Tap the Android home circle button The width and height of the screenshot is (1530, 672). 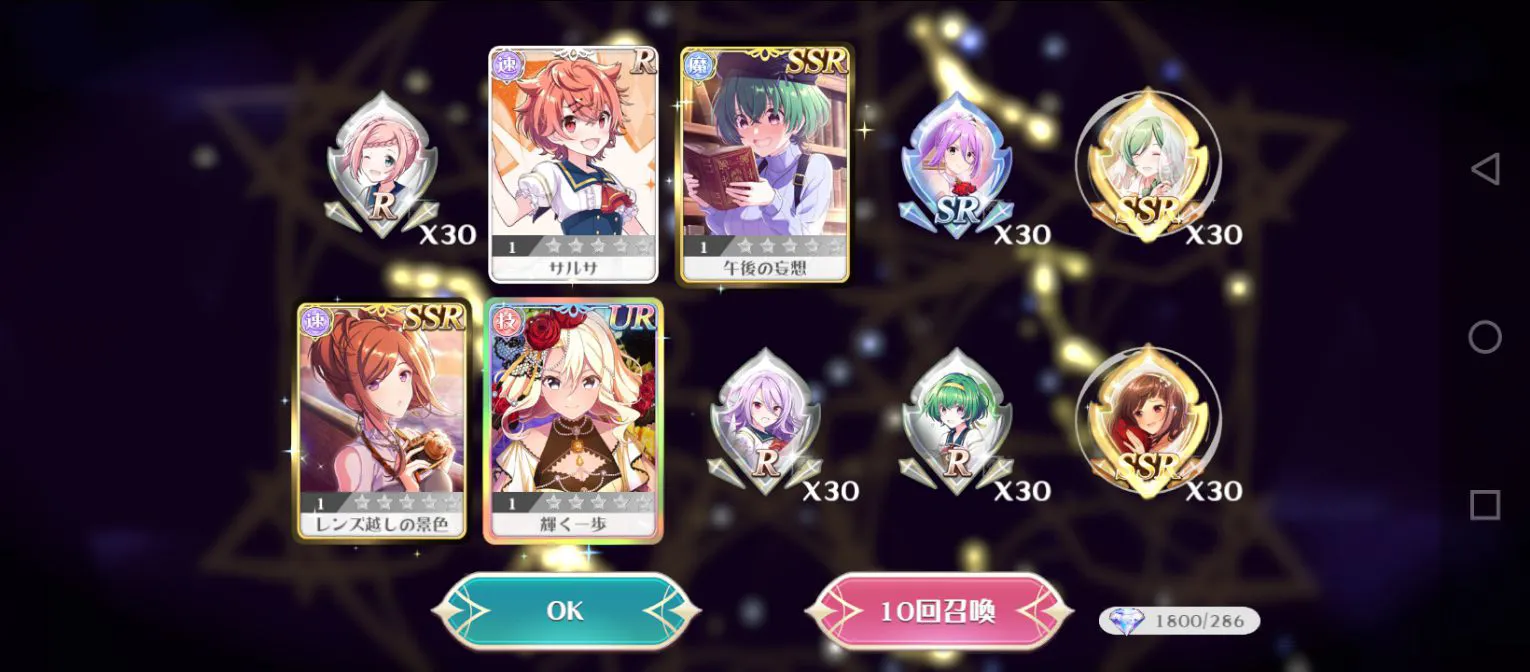[x=1485, y=337]
